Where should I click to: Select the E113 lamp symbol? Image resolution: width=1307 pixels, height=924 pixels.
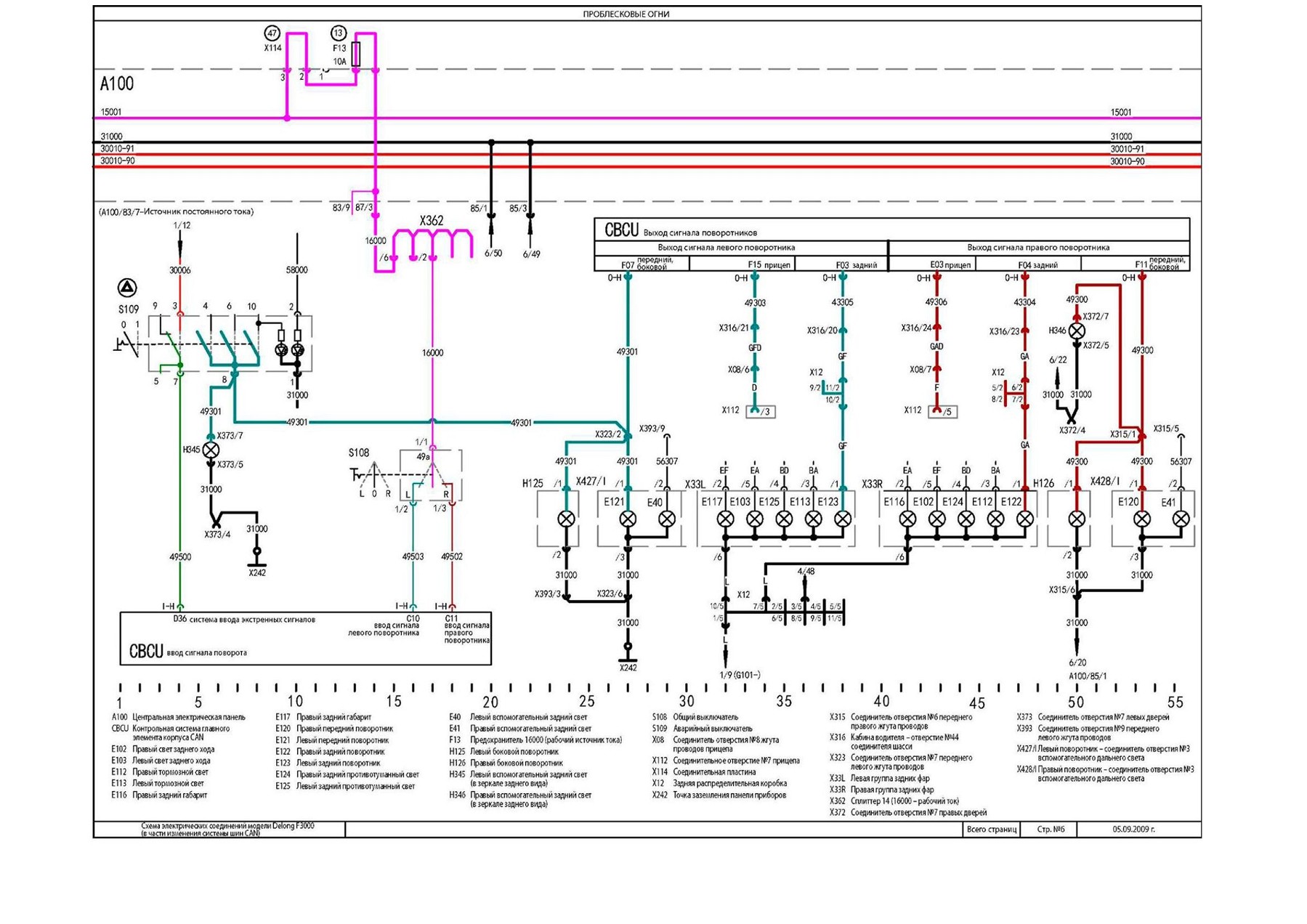[x=814, y=519]
